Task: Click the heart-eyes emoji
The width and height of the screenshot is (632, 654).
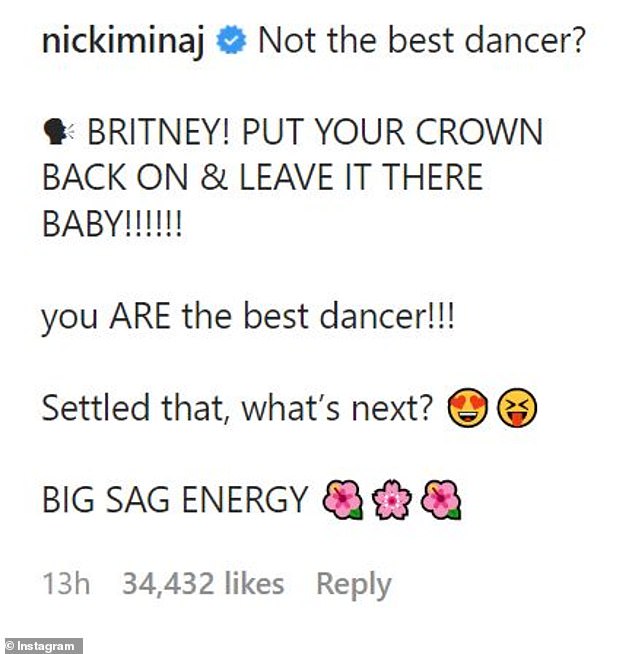Action: [470, 410]
